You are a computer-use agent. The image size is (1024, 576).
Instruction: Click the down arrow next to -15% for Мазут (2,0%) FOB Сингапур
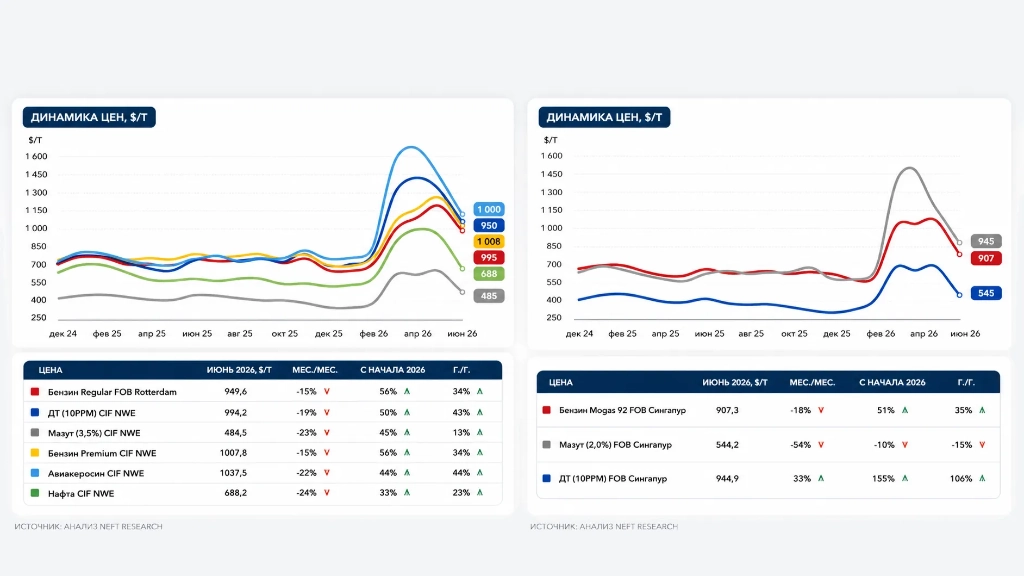[982, 445]
